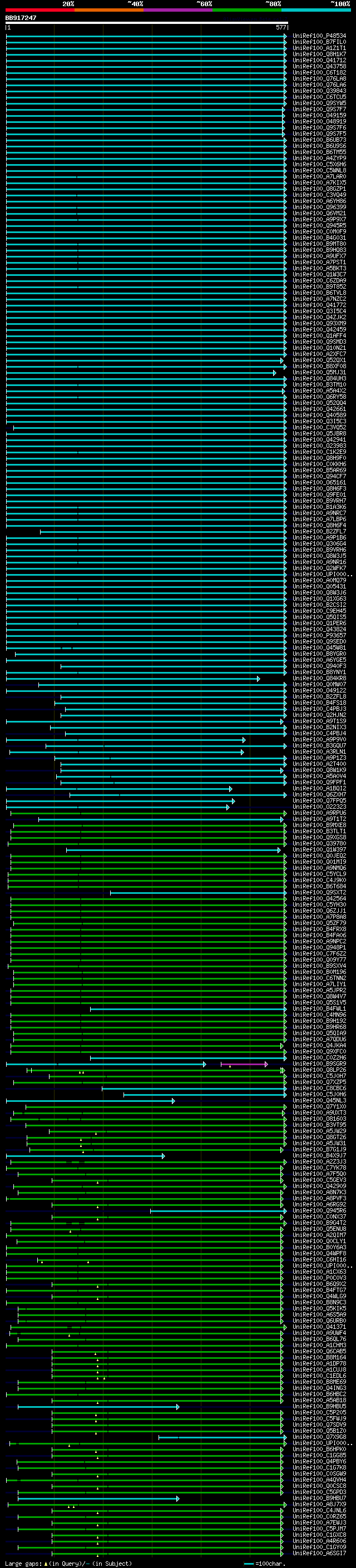Click hit label UniRef100_Q39780

(319, 843)
